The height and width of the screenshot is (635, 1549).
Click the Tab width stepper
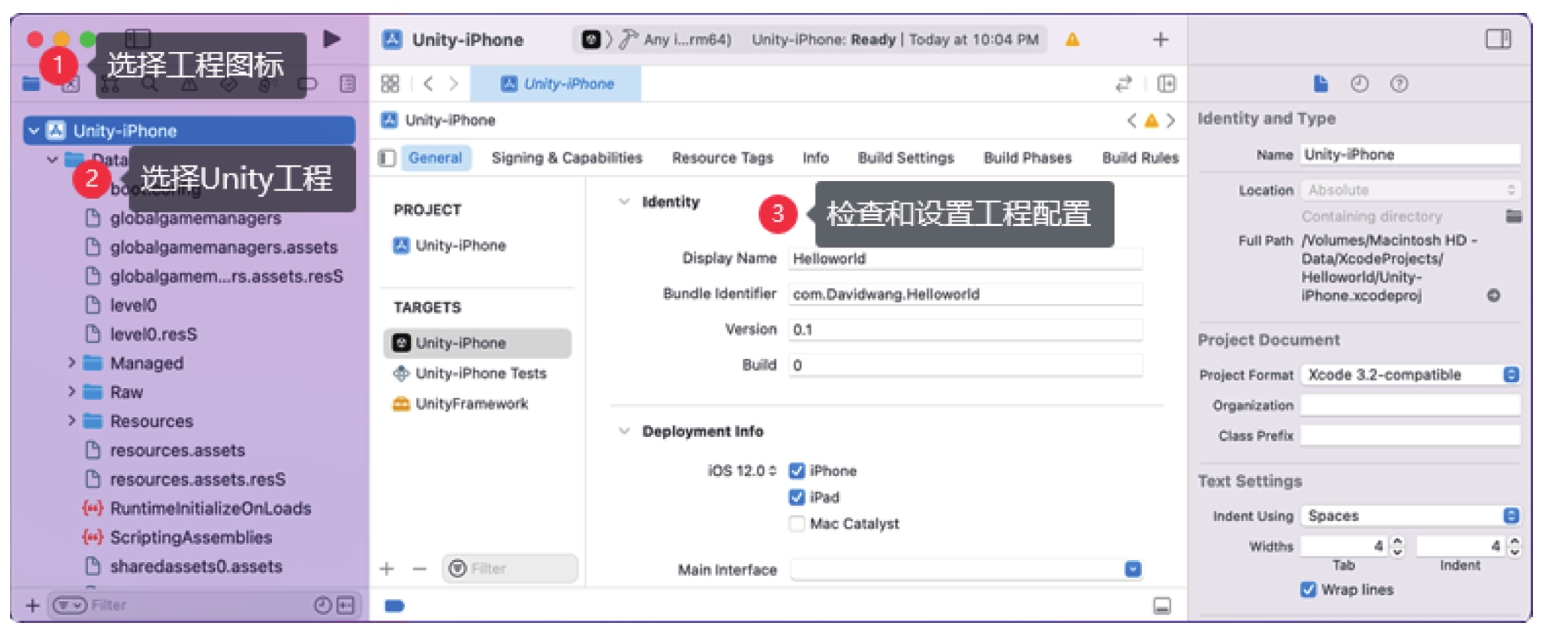[x=1398, y=547]
